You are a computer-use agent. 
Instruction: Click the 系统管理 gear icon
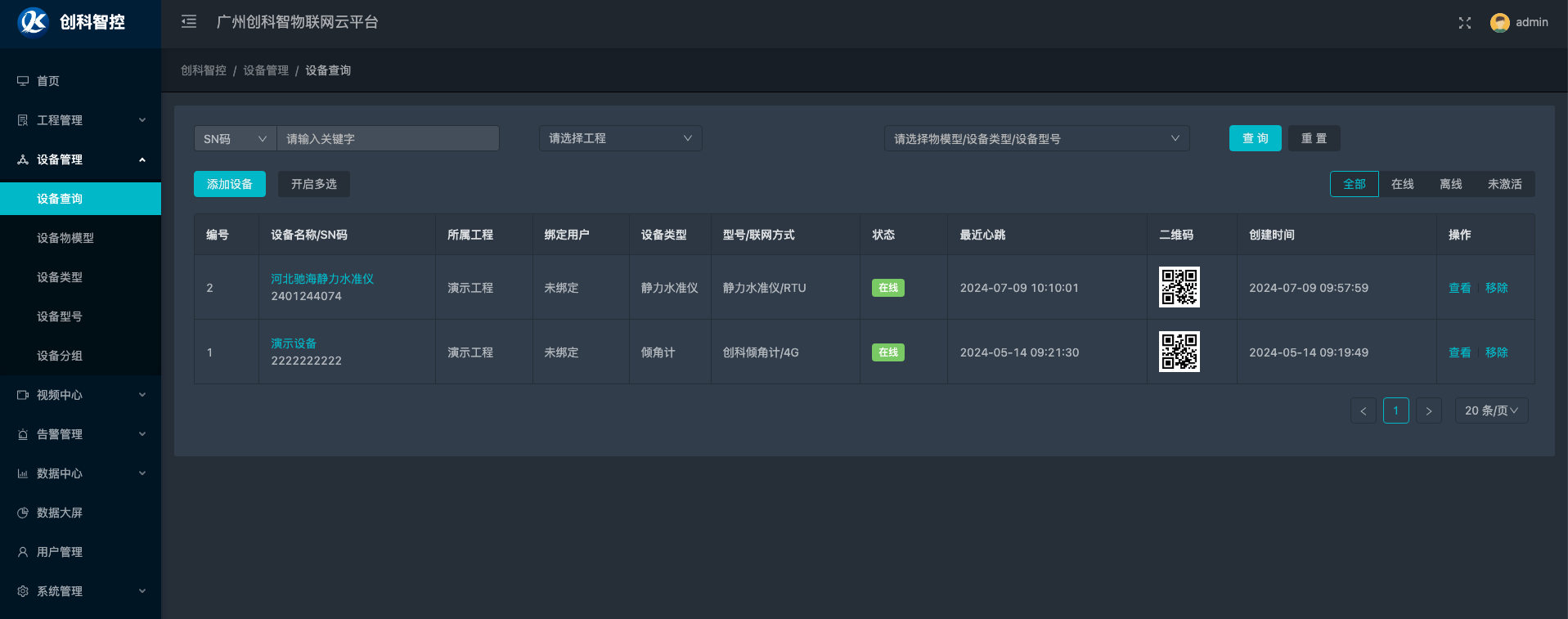23,591
